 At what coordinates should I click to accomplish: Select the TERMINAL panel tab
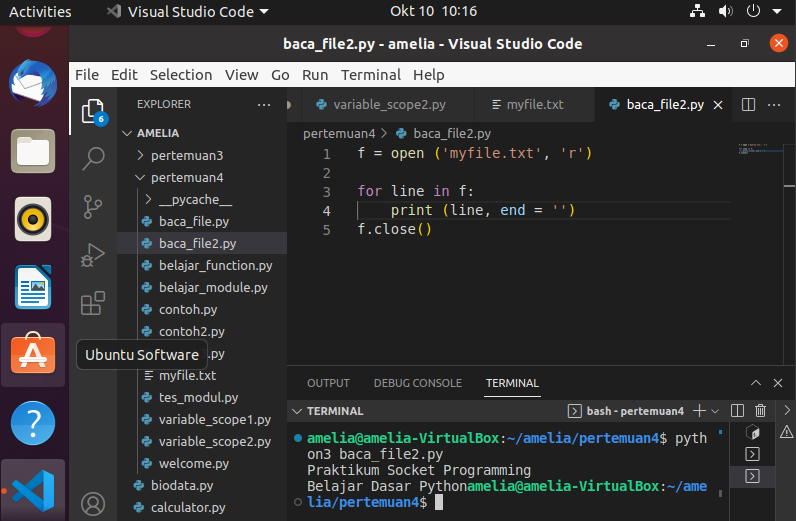(x=512, y=383)
